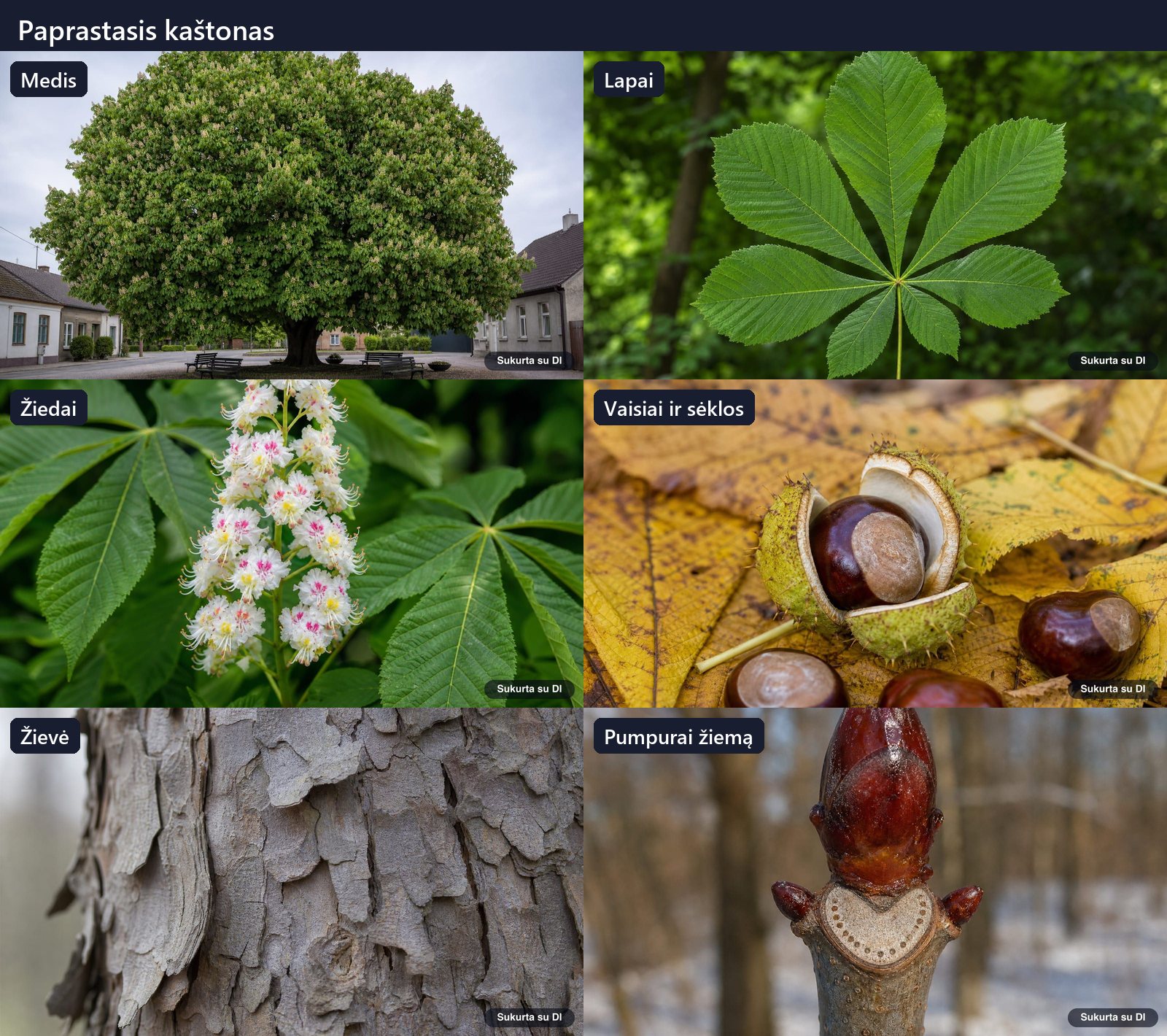
Task: Click the Lapai label
Action: tap(629, 80)
